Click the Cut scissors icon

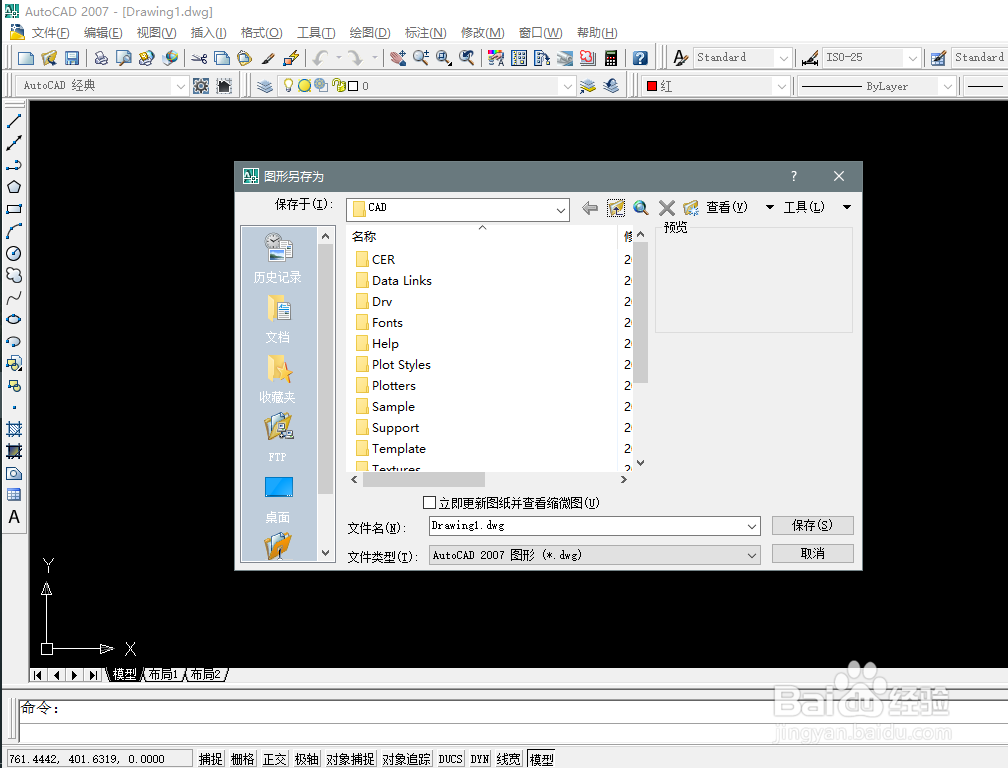tap(199, 58)
